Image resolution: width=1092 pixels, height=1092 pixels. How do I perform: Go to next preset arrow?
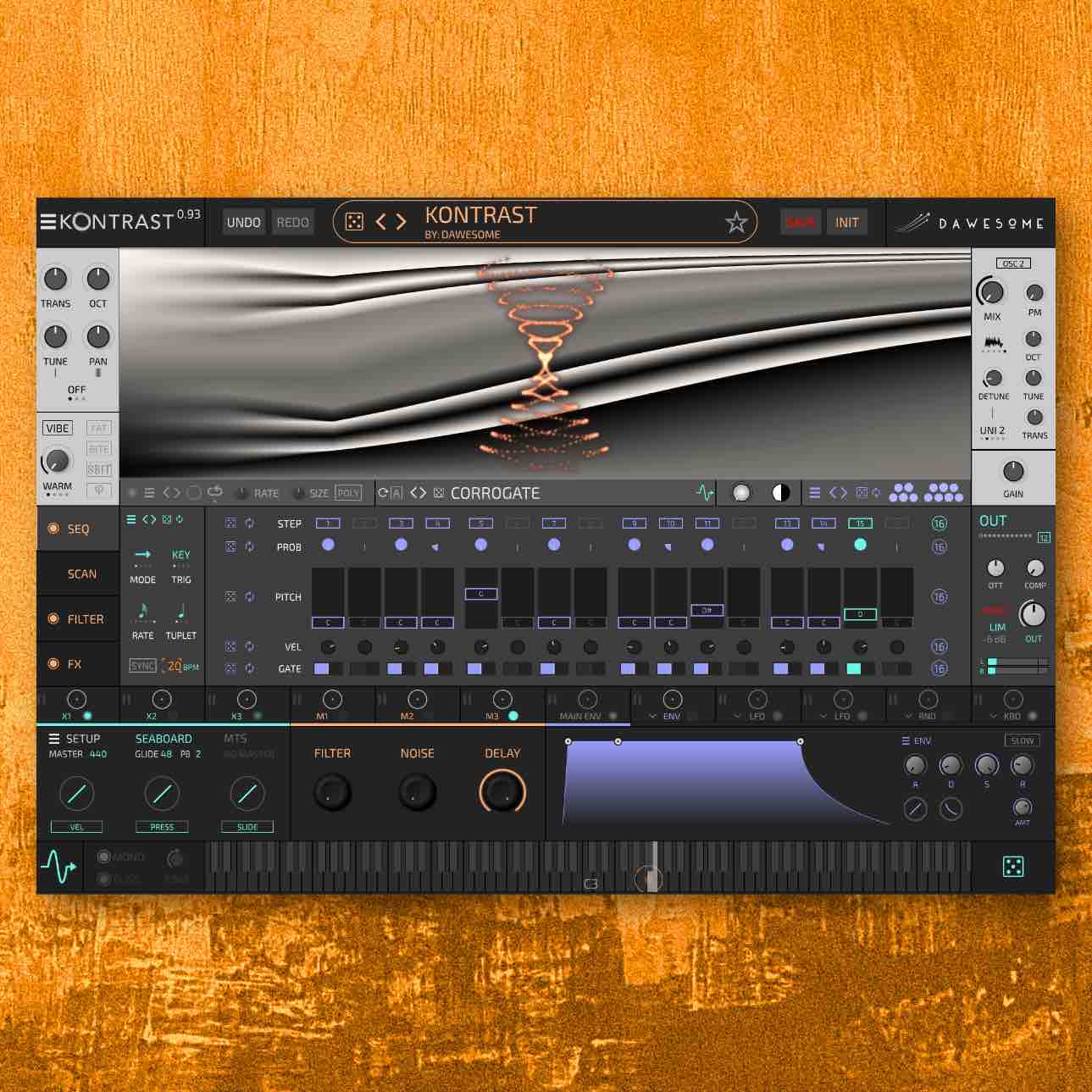tap(402, 222)
